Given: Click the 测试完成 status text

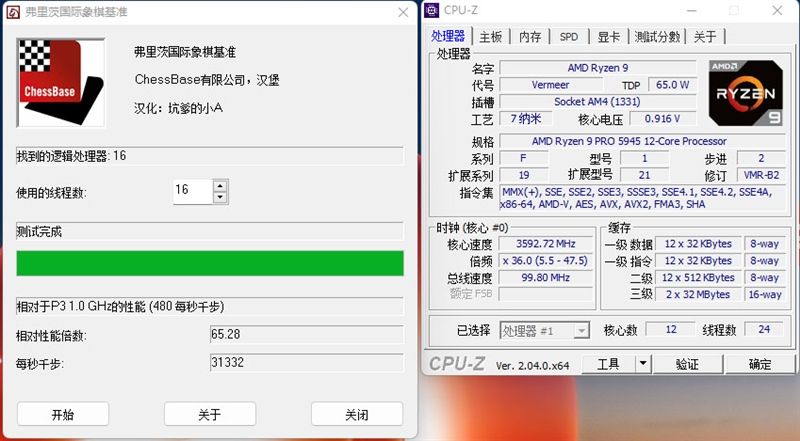Looking at the screenshot, I should click(x=39, y=232).
